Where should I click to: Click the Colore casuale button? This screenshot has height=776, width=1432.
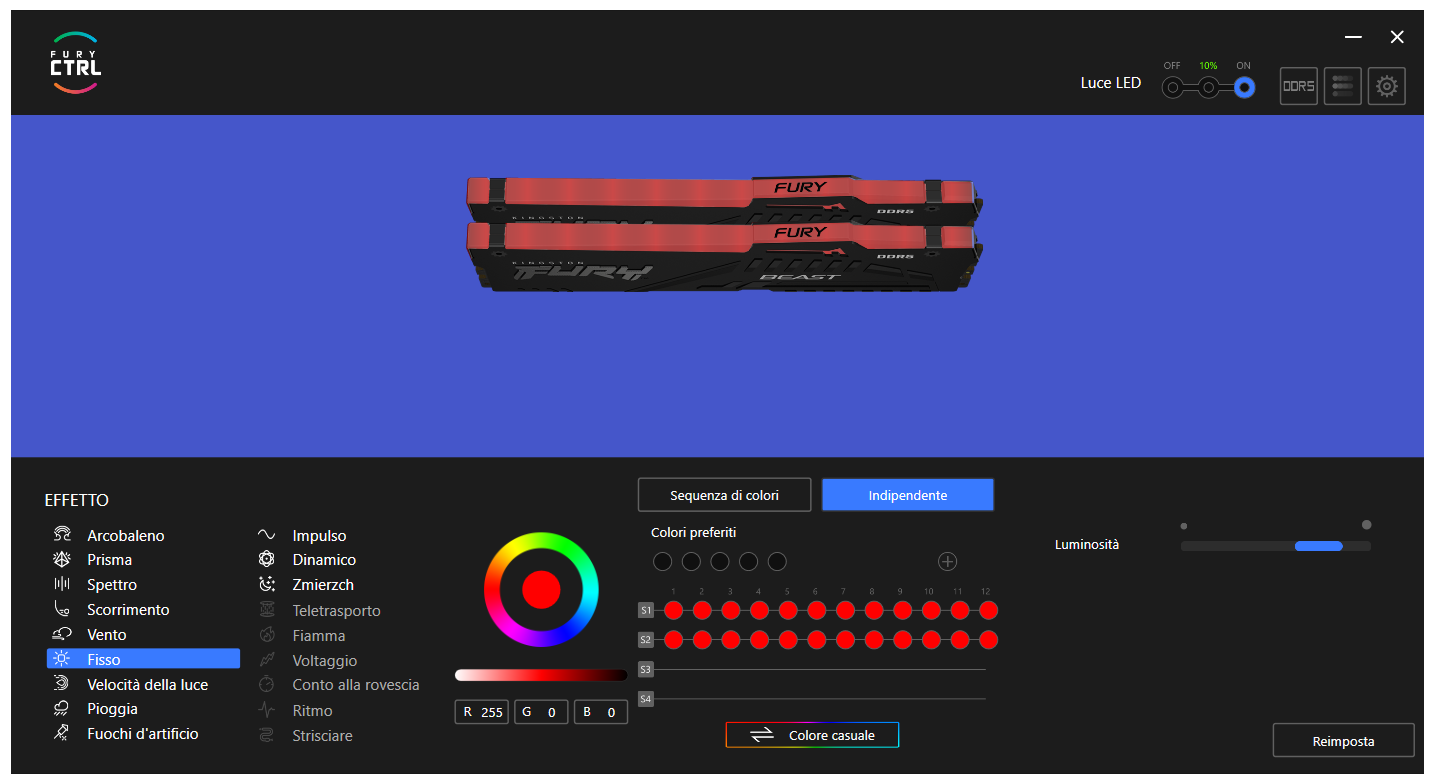(812, 735)
